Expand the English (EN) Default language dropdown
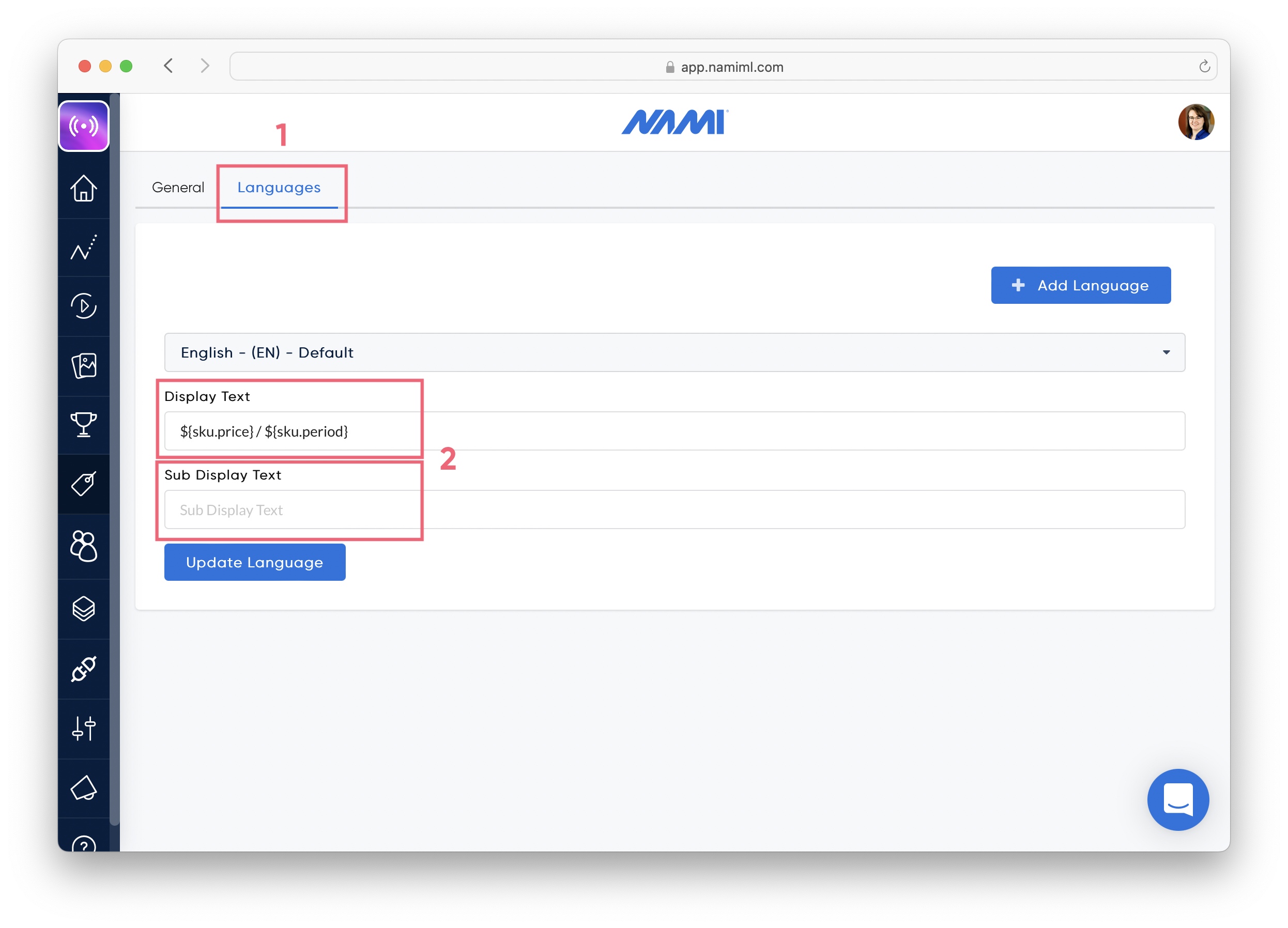Screen dimensions: 1288x928 674,352
